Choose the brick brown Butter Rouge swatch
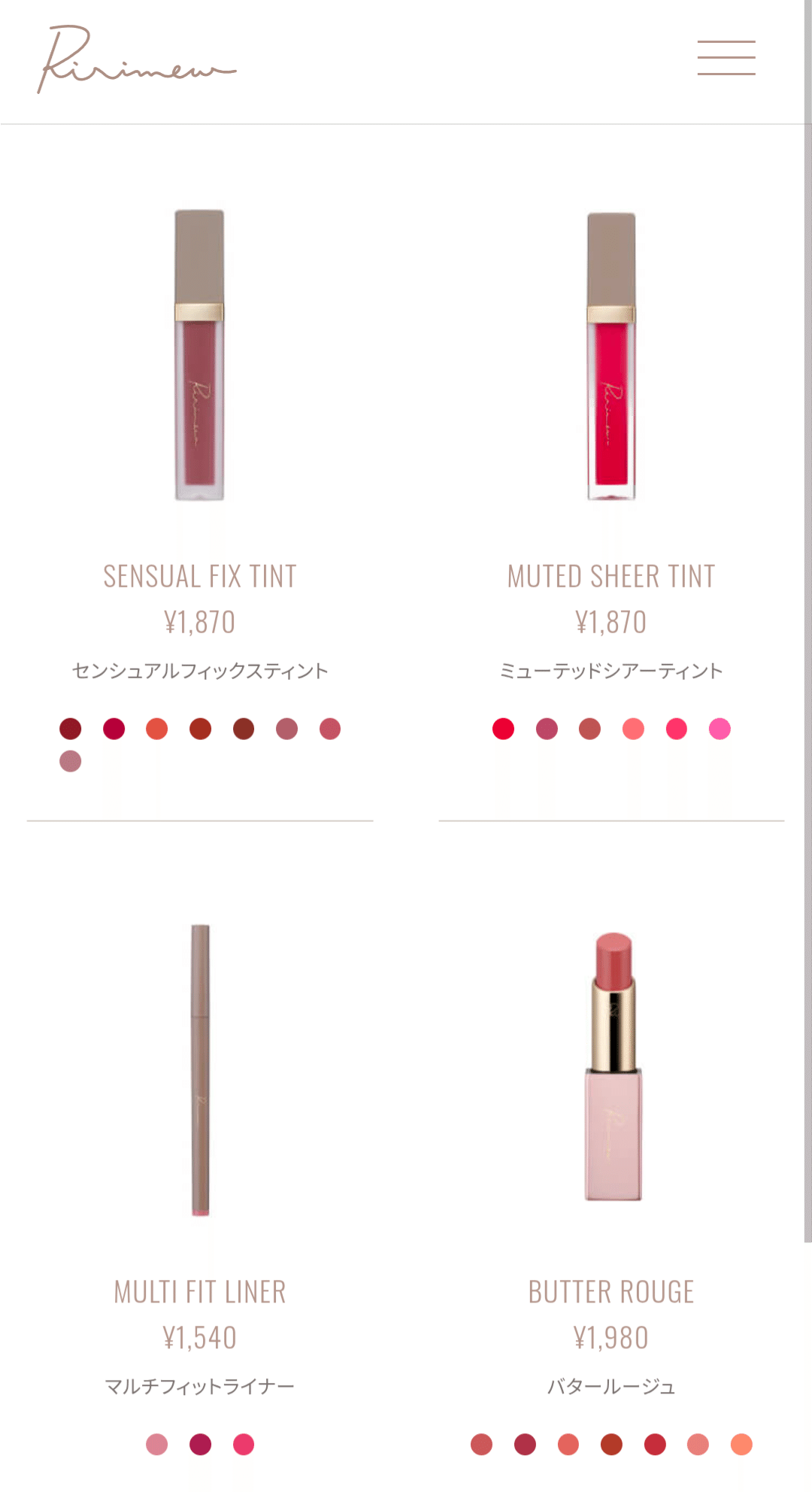 click(x=611, y=1444)
